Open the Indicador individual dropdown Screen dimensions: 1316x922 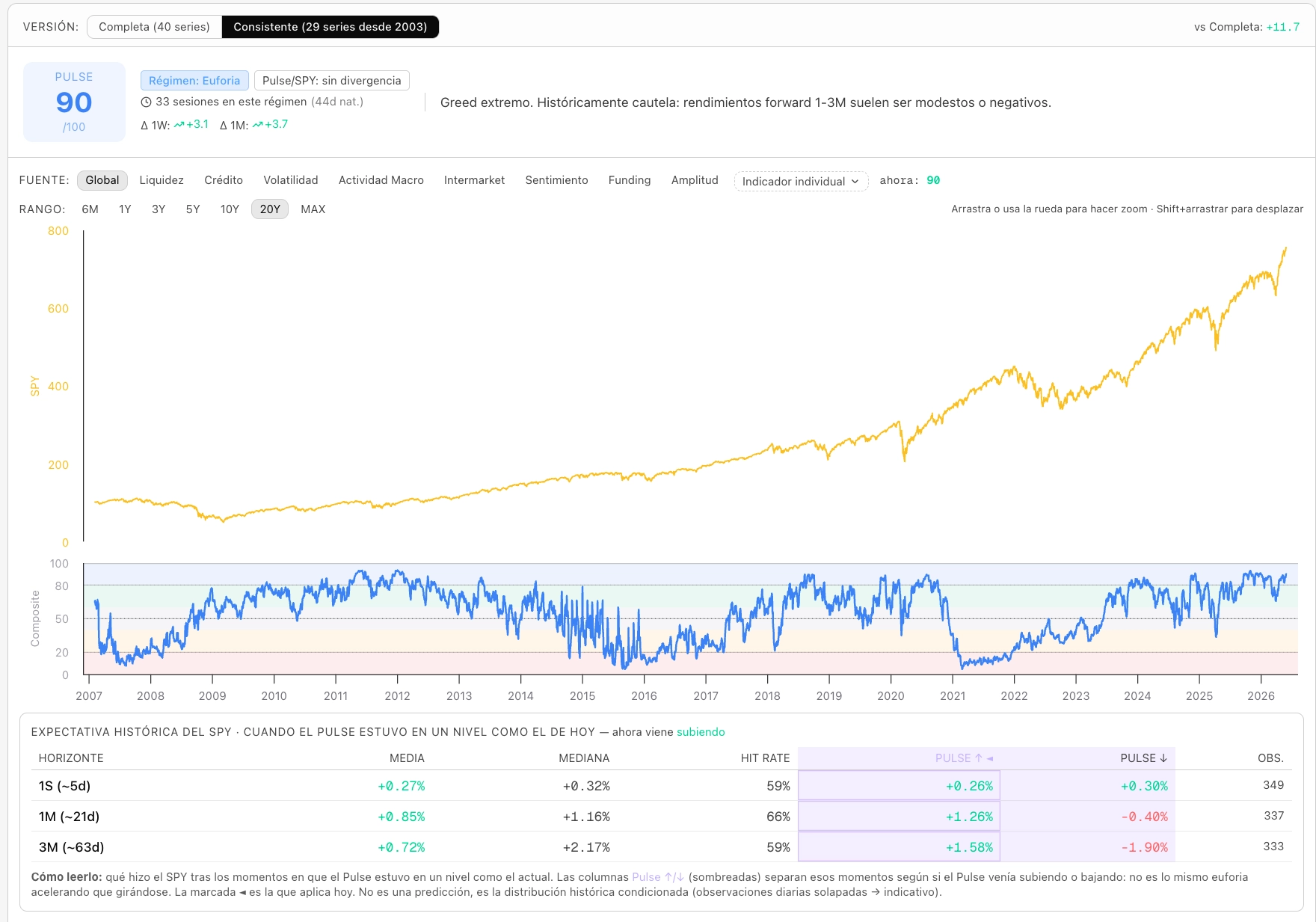pyautogui.click(x=801, y=182)
